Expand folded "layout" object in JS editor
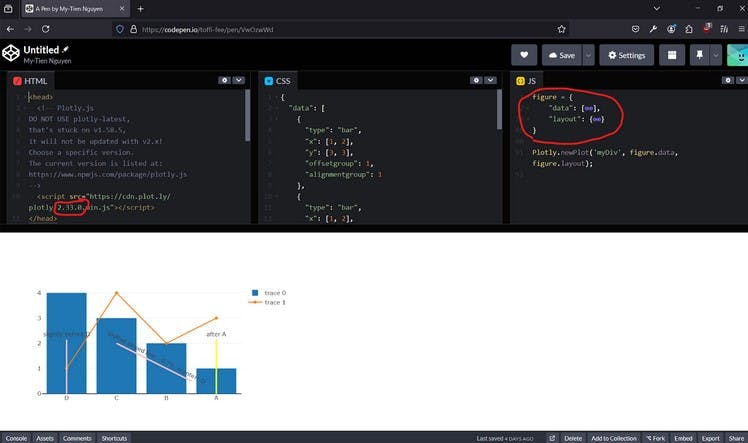This screenshot has width=748, height=443. [x=597, y=119]
